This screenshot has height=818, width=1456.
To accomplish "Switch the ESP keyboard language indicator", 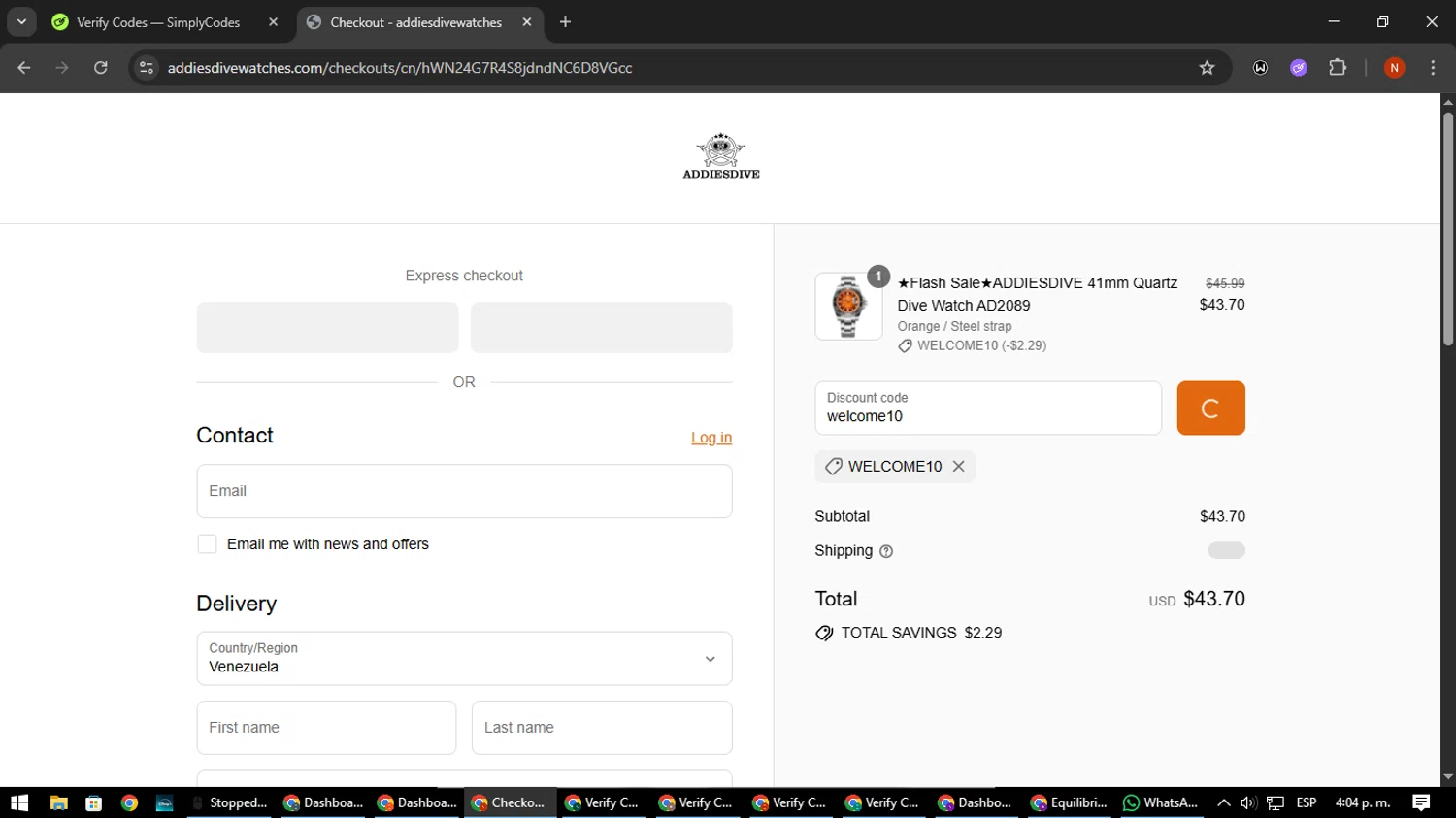I will click(1307, 803).
